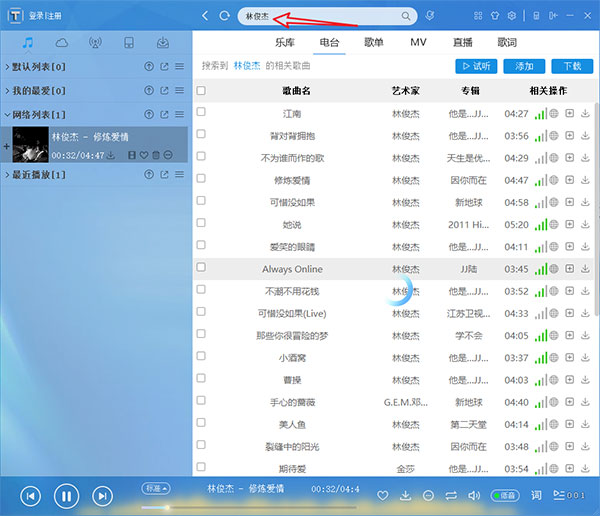600x516 pixels.
Task: Expand the 默认列表 playlist
Action: [x=7, y=67]
